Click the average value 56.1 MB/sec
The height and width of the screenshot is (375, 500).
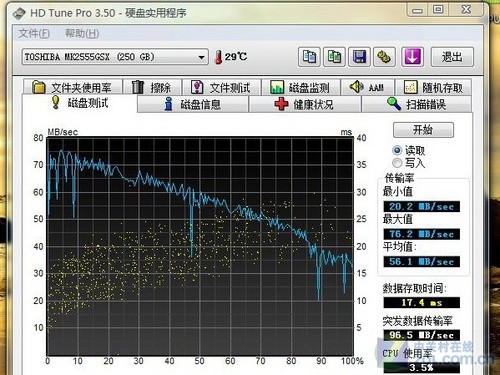coord(422,261)
